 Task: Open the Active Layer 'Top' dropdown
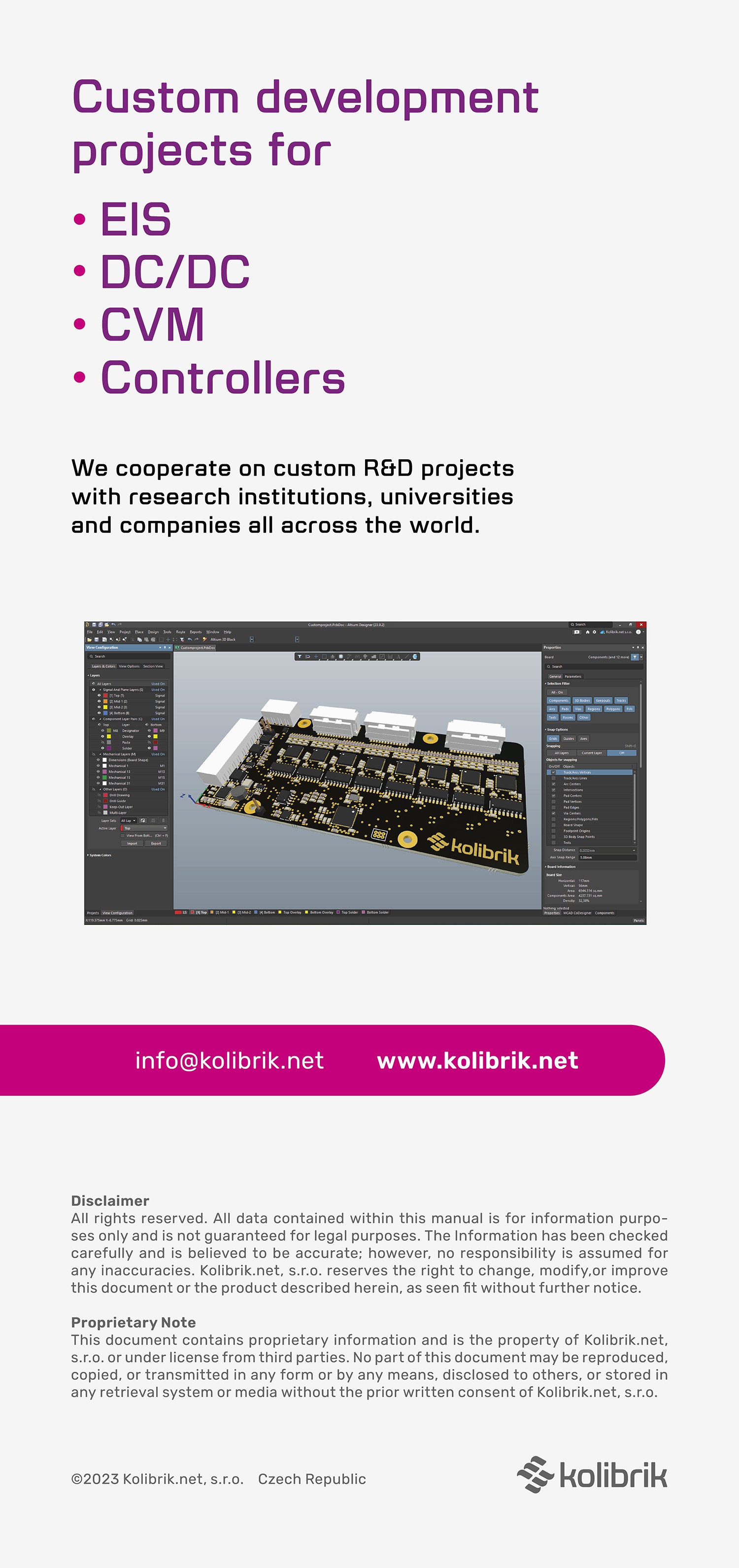(144, 828)
